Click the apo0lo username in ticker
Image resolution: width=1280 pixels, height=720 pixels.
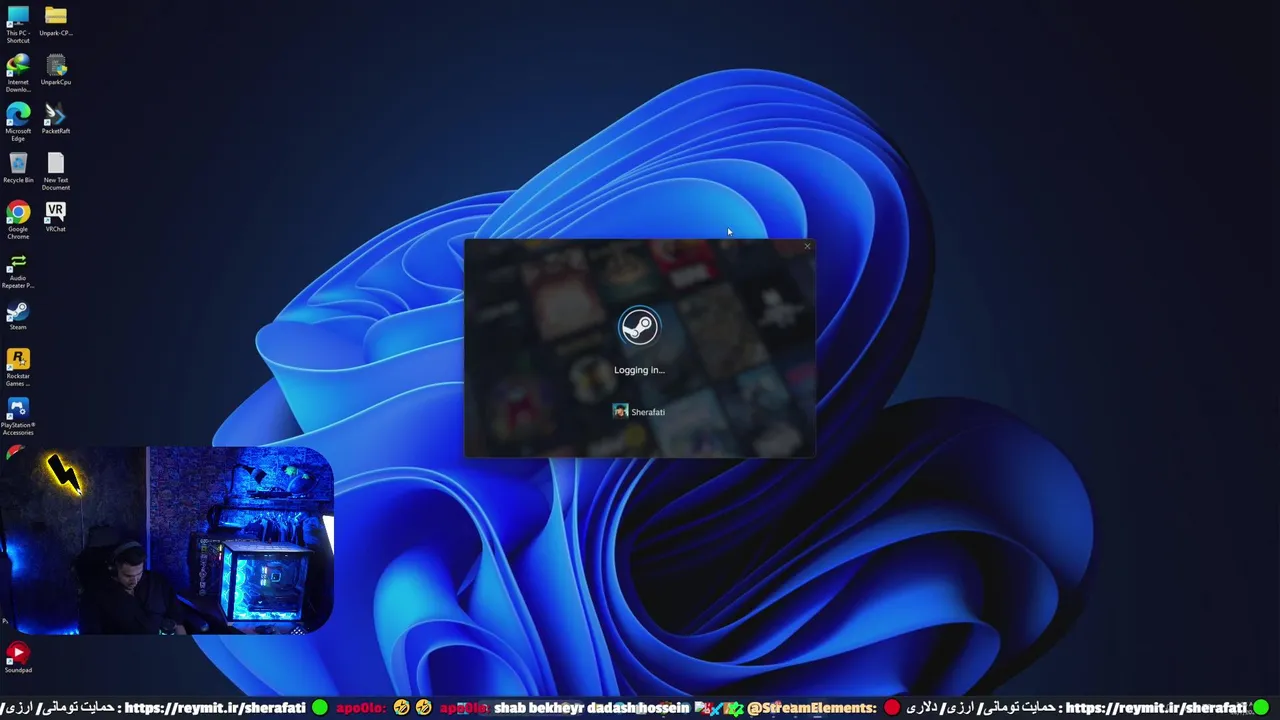click(x=360, y=708)
